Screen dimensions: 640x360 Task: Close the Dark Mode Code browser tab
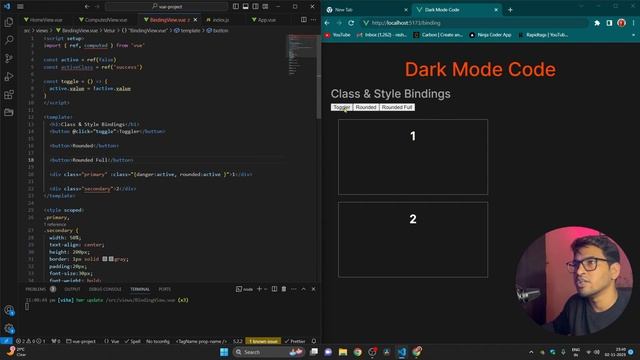point(496,9)
